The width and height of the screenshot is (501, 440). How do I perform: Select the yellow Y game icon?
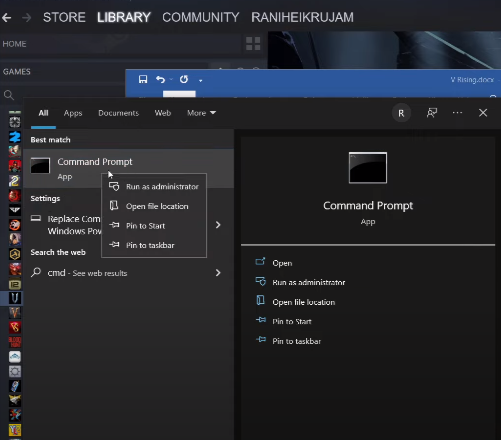(x=15, y=430)
